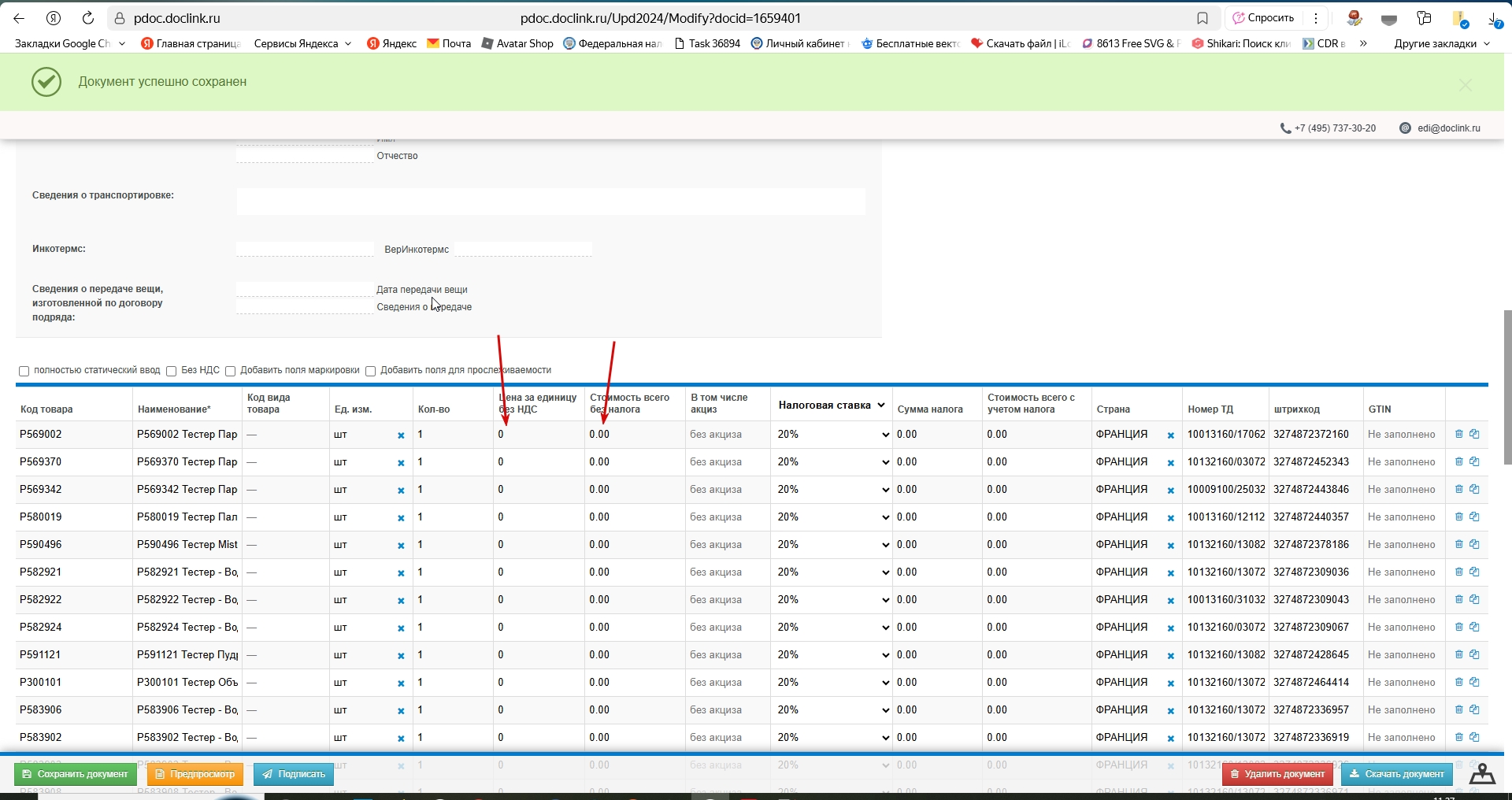Viewport: 1512px width, 800px height.
Task: Open the Yandex home icon in toolbar
Action: pos(54,18)
